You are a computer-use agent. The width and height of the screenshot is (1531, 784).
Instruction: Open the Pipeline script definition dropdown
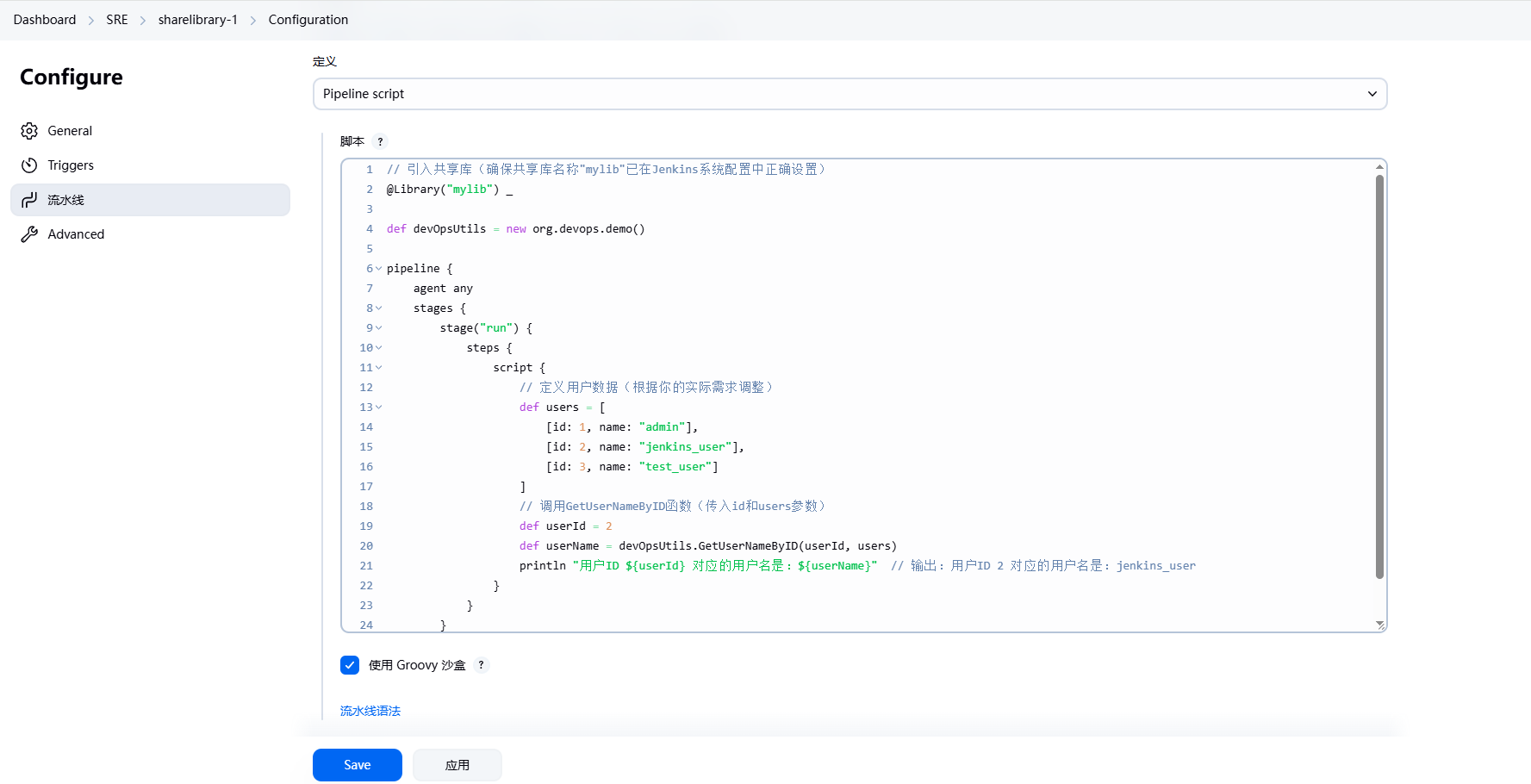click(x=849, y=94)
